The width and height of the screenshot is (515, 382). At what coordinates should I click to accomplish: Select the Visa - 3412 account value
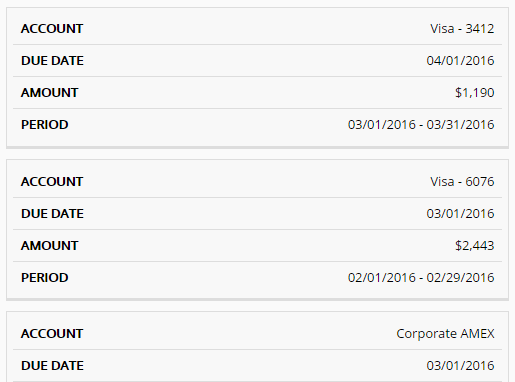tap(462, 29)
